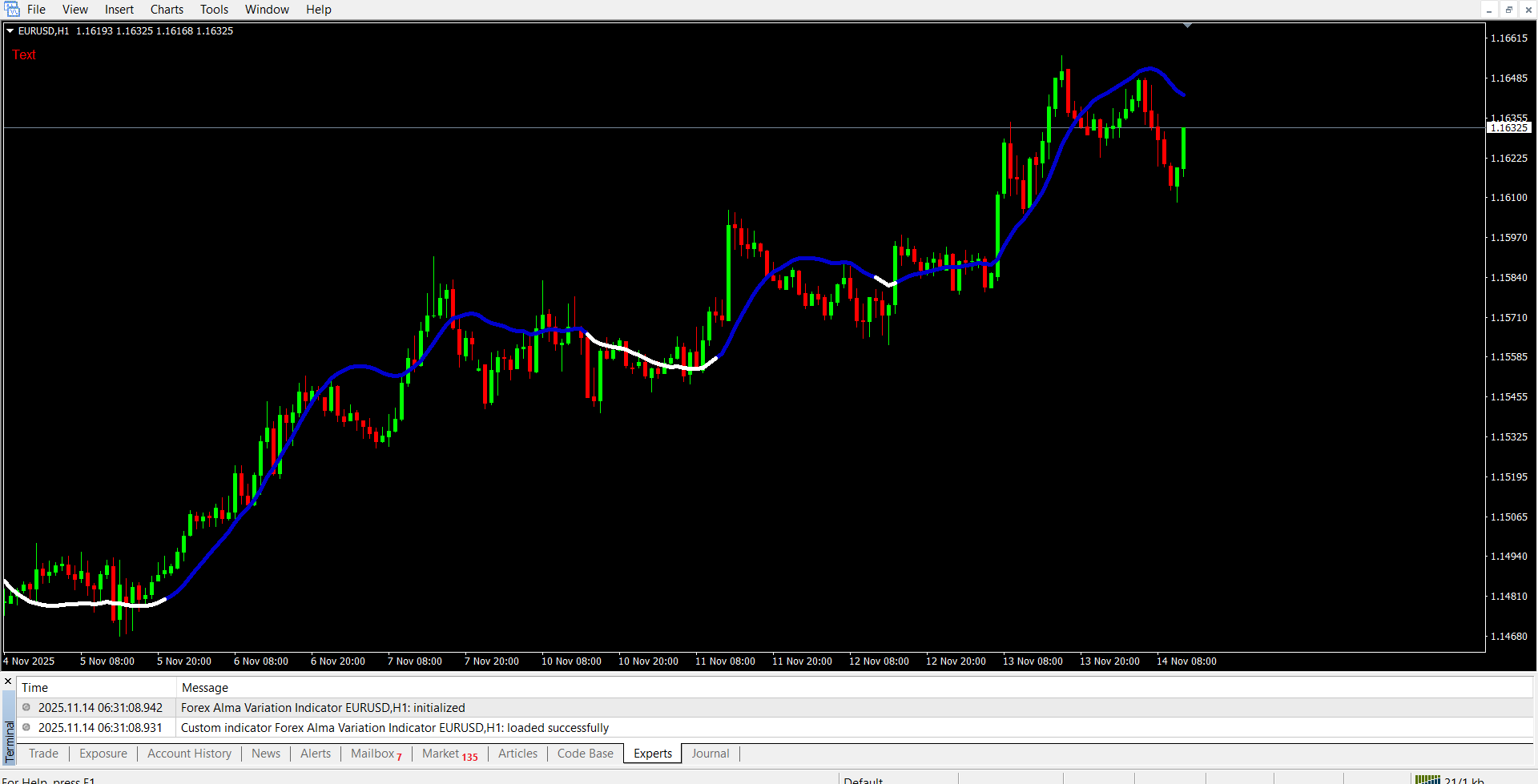Close the Terminal panel with the X
The height and width of the screenshot is (784, 1538).
pos(8,681)
